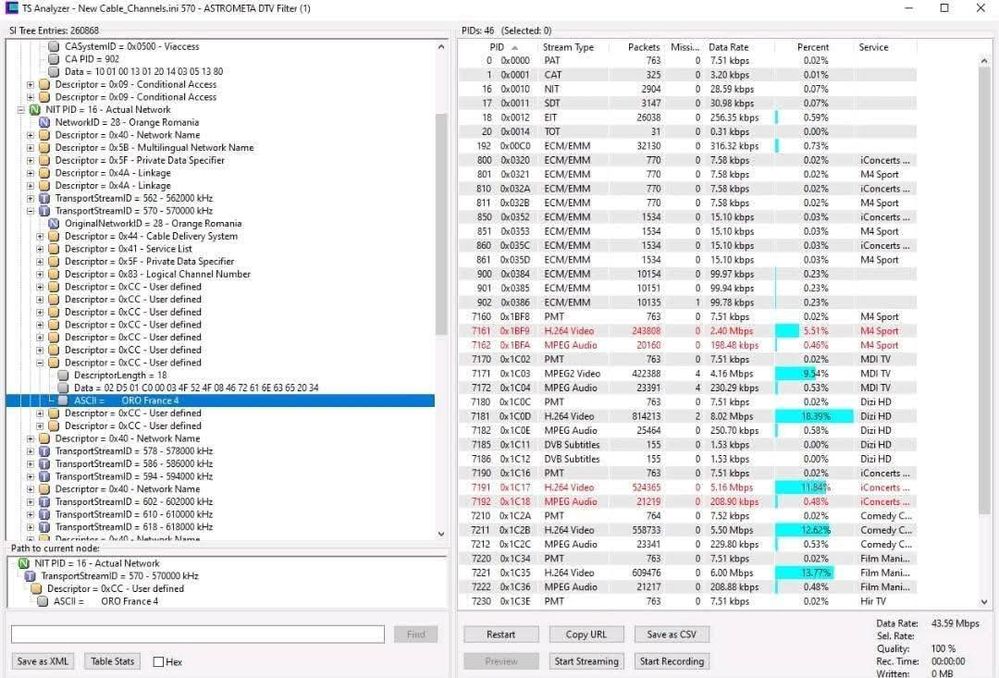Click the TS Analyzer title bar app icon

pos(12,8)
